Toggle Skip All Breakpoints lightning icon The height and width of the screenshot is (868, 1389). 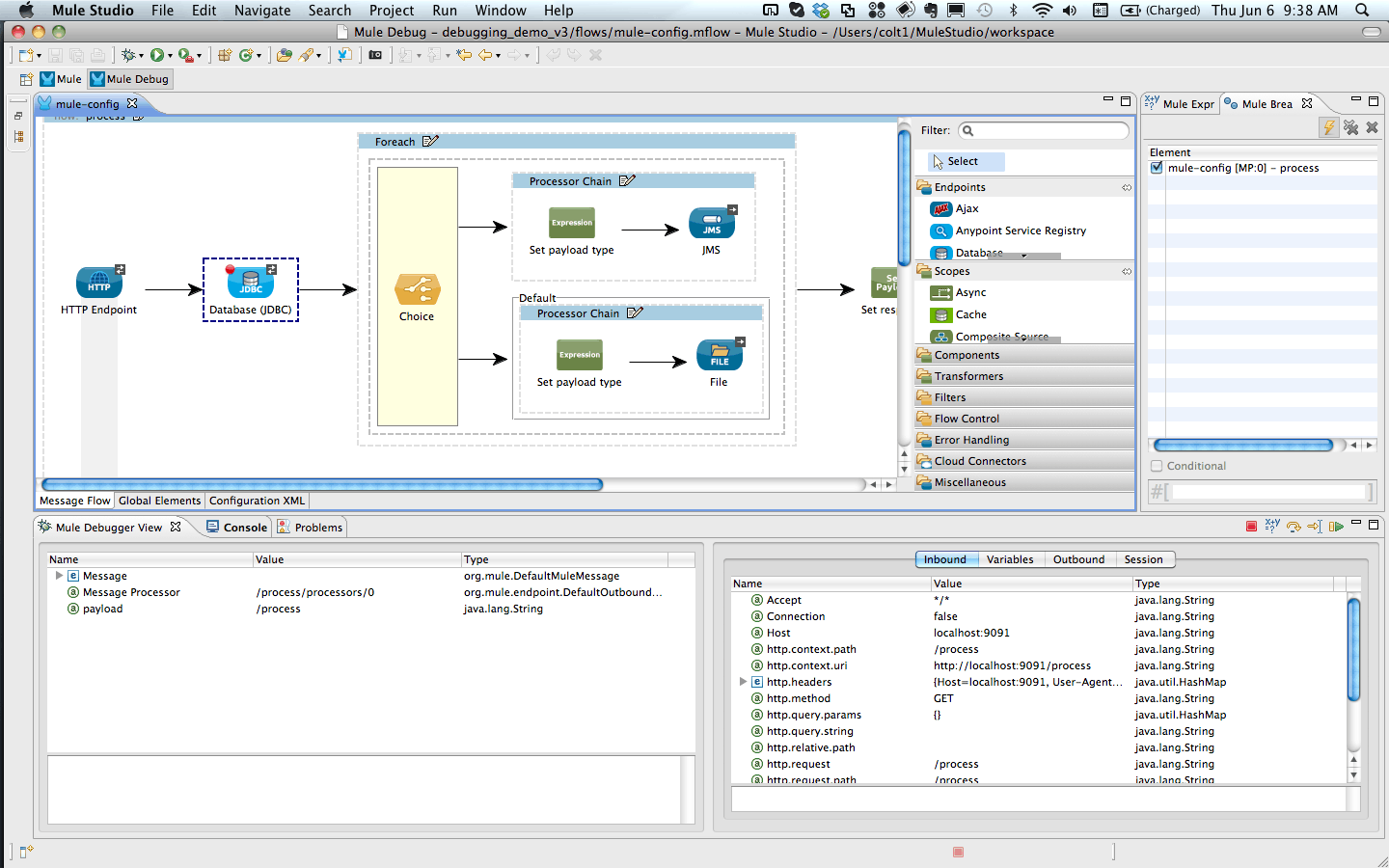[1329, 127]
